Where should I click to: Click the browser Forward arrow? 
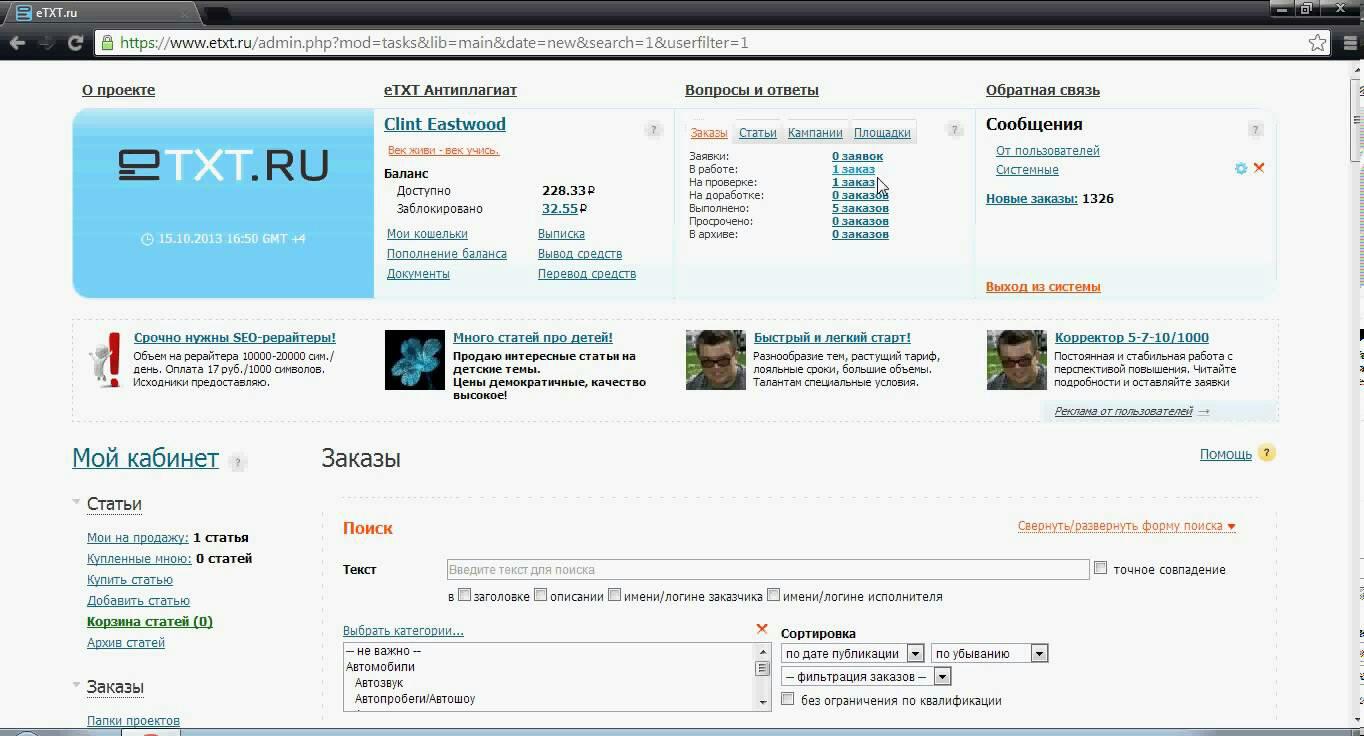coord(46,43)
